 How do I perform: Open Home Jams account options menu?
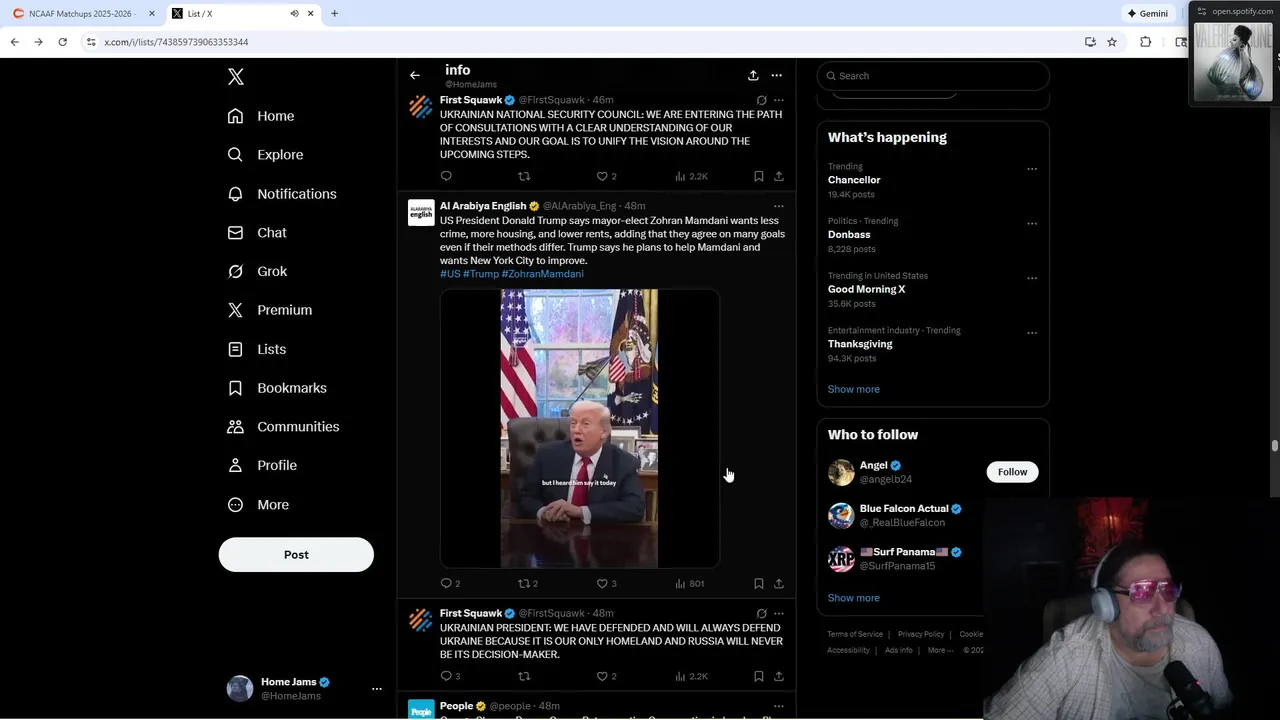(x=377, y=689)
